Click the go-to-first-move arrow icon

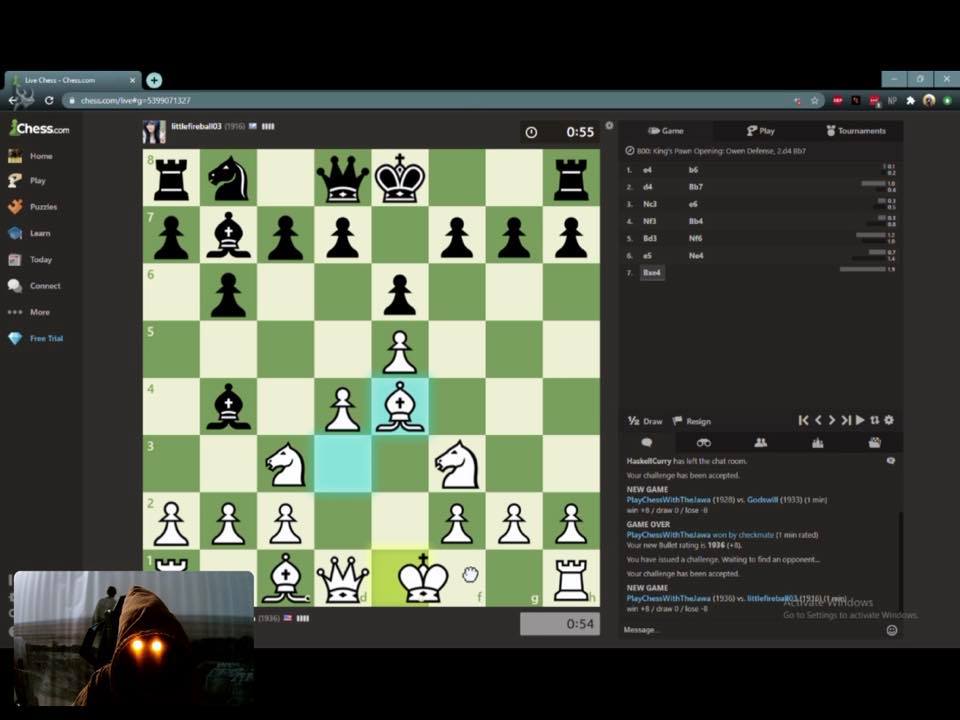tap(803, 421)
